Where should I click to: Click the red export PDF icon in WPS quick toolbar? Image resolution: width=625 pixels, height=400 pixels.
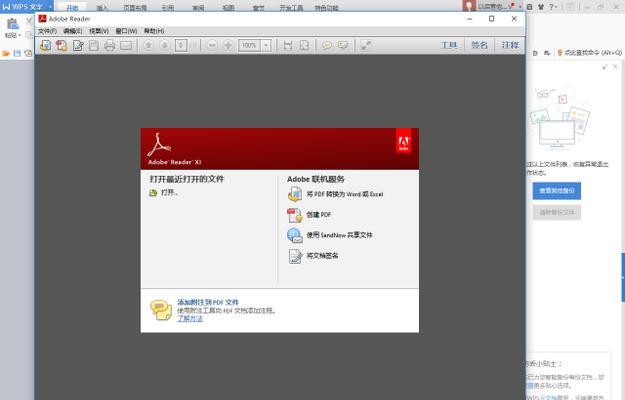[x=28, y=53]
